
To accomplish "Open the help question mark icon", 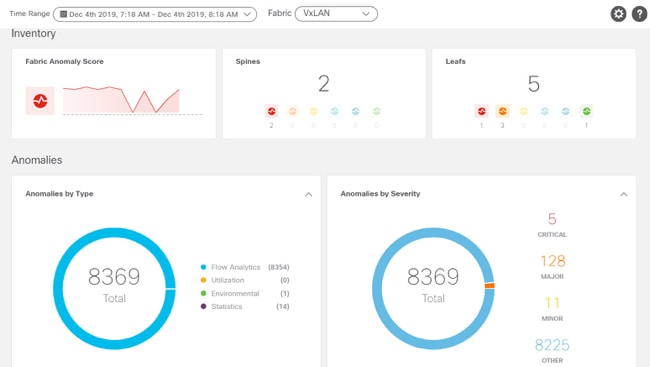I will pyautogui.click(x=639, y=14).
